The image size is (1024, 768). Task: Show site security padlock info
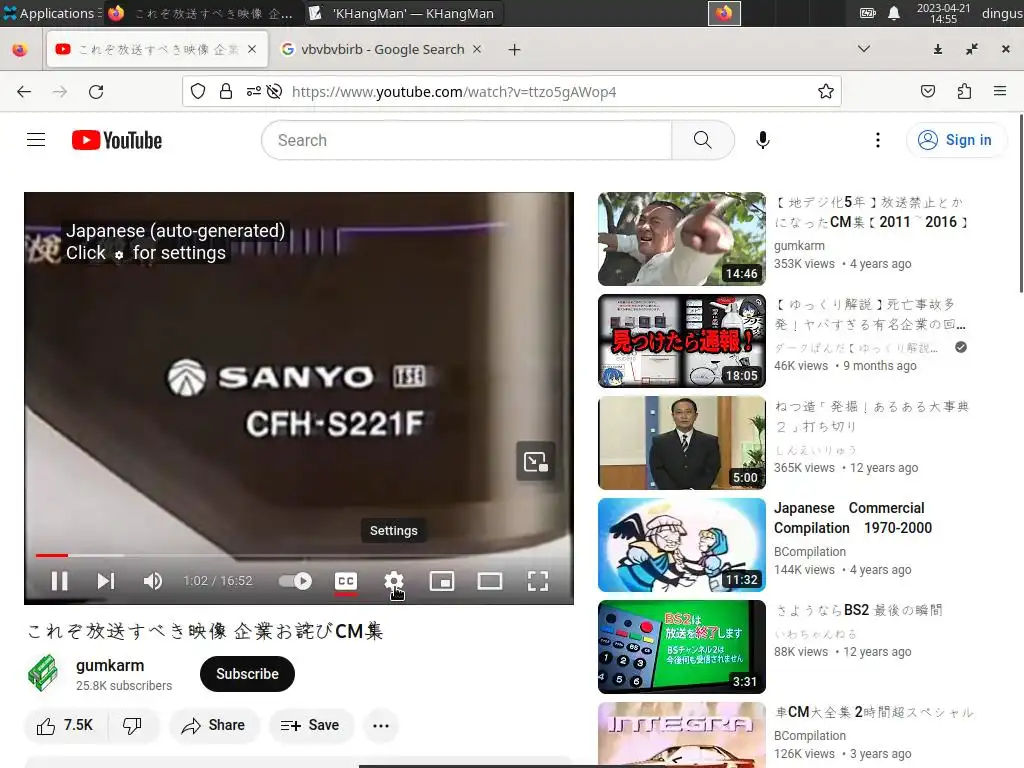point(226,91)
